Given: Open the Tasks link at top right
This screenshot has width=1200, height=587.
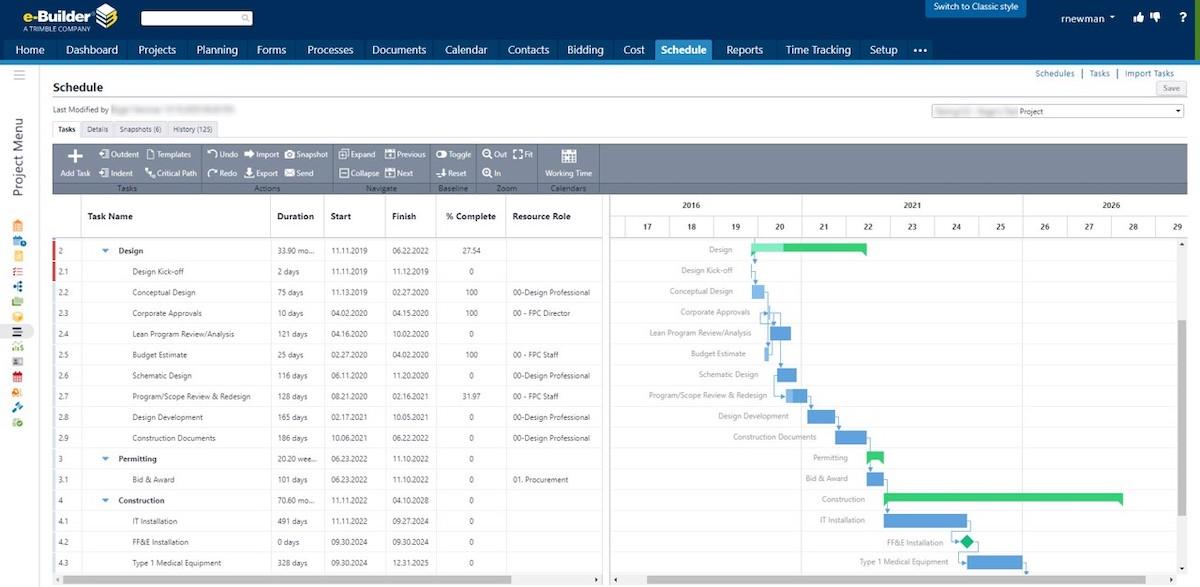Looking at the screenshot, I should pos(1099,73).
